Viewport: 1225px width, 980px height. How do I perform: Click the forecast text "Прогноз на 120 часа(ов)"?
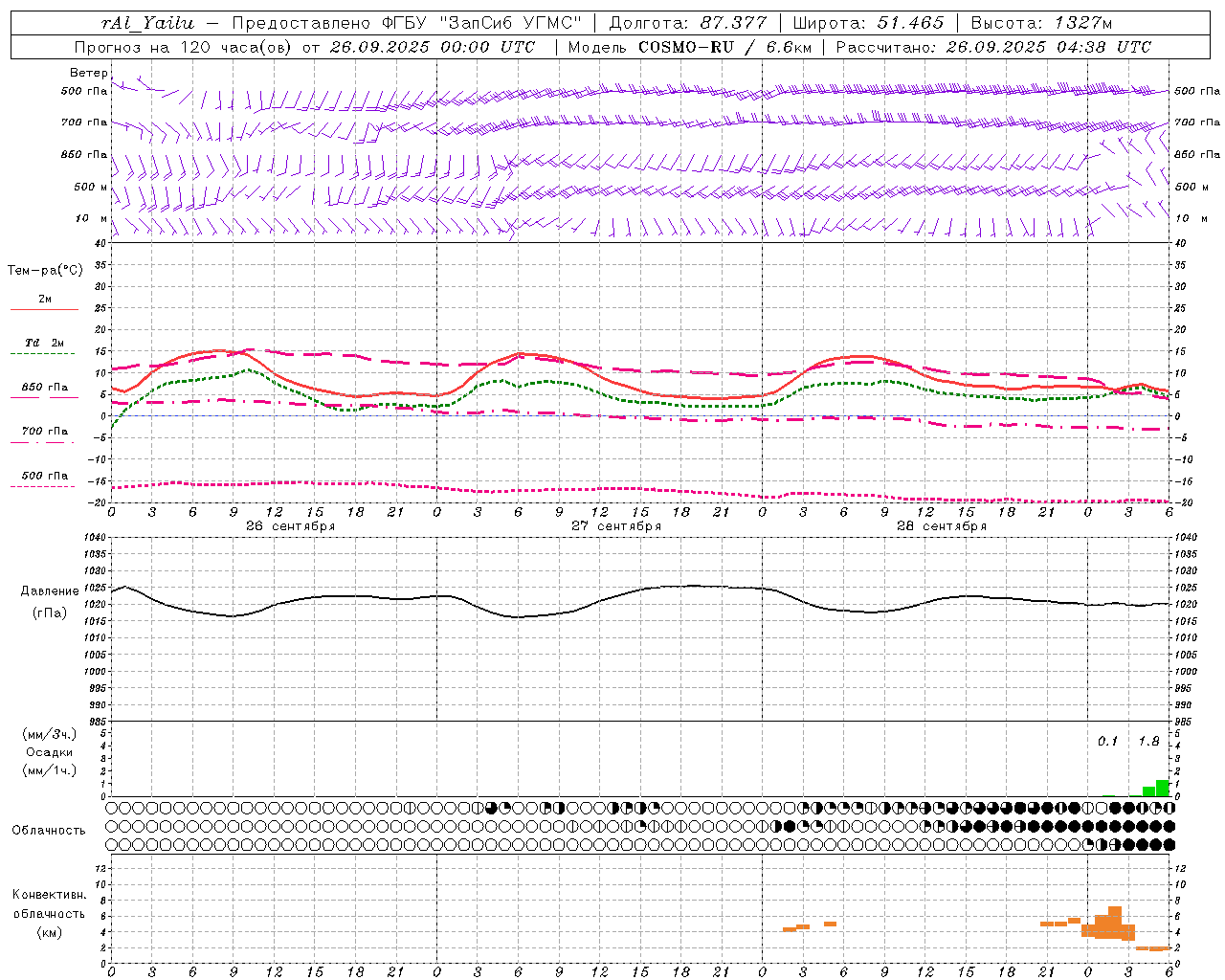click(x=184, y=47)
